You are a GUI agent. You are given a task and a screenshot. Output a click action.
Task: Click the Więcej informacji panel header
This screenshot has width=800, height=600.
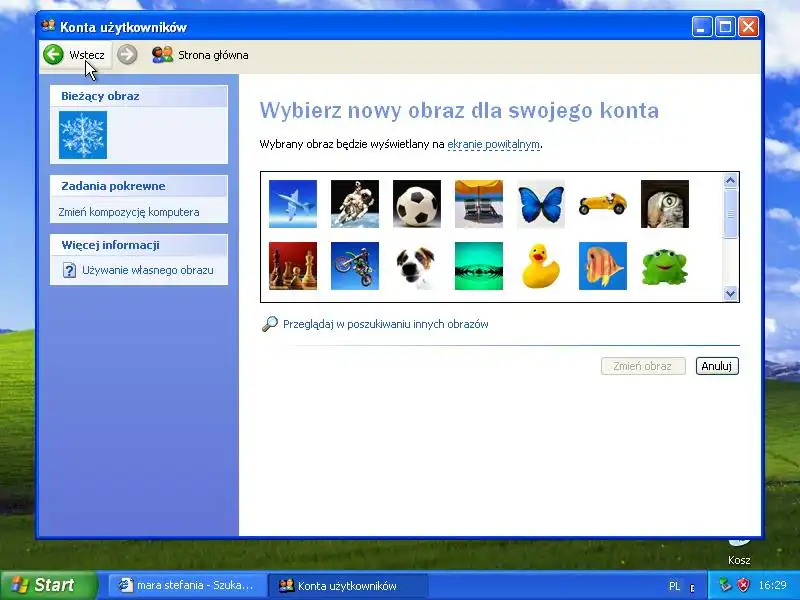coord(139,245)
